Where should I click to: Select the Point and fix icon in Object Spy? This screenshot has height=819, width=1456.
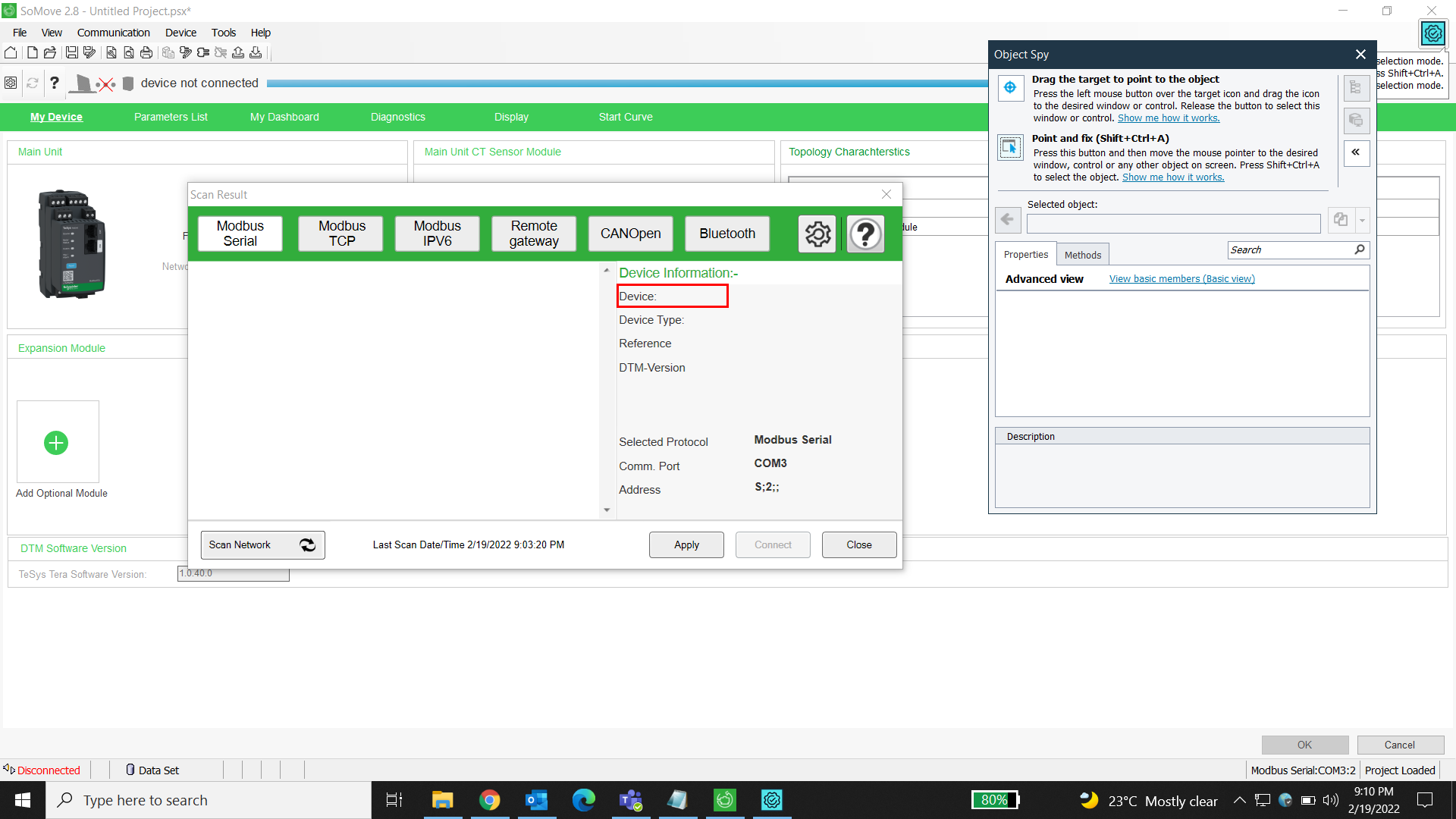point(1010,148)
